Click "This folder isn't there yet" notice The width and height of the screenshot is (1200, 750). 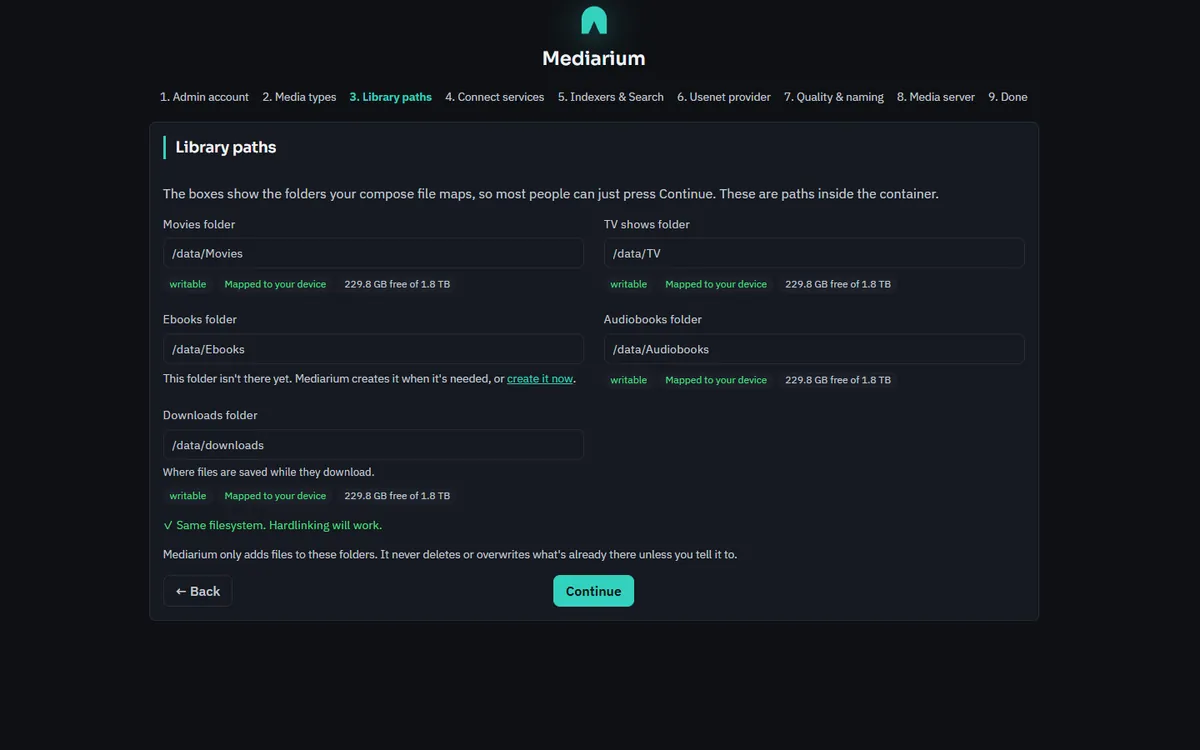(x=370, y=379)
